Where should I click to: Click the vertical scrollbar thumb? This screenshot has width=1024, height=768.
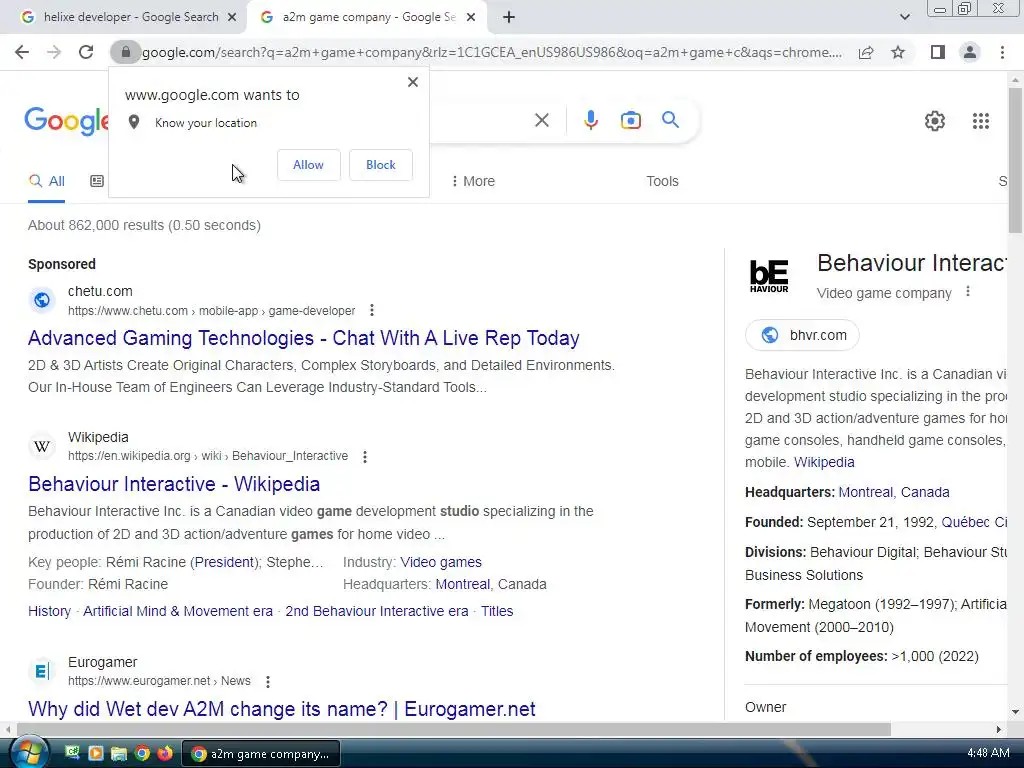click(1015, 160)
